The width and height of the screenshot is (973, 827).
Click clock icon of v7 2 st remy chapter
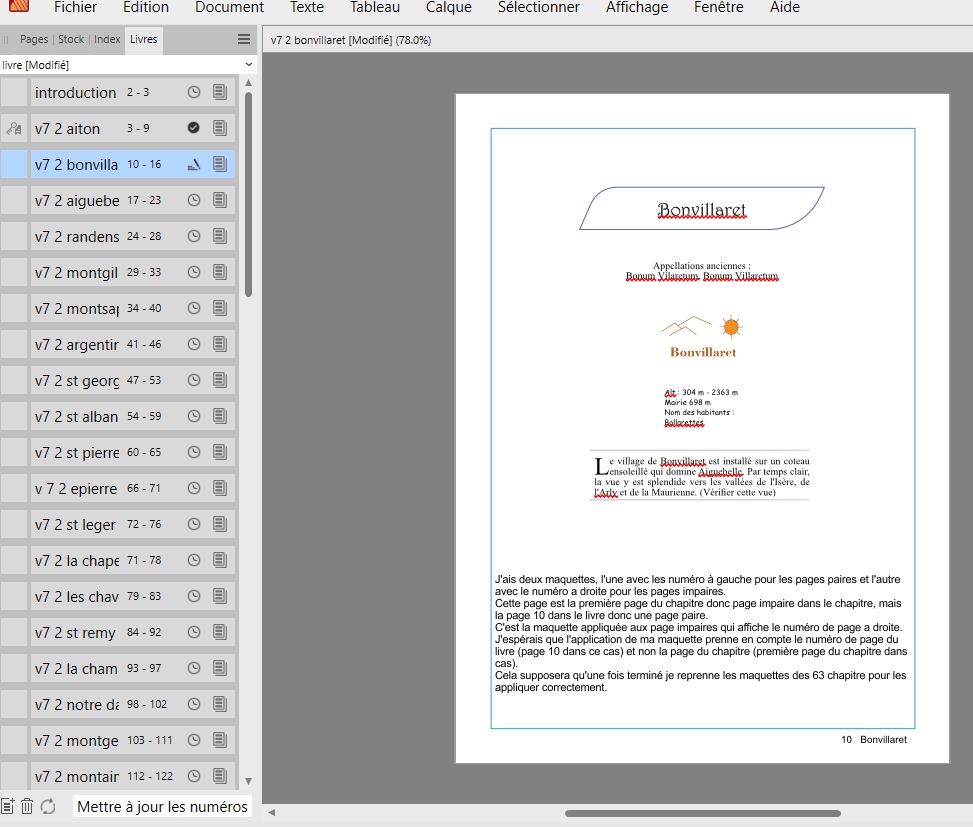(194, 632)
